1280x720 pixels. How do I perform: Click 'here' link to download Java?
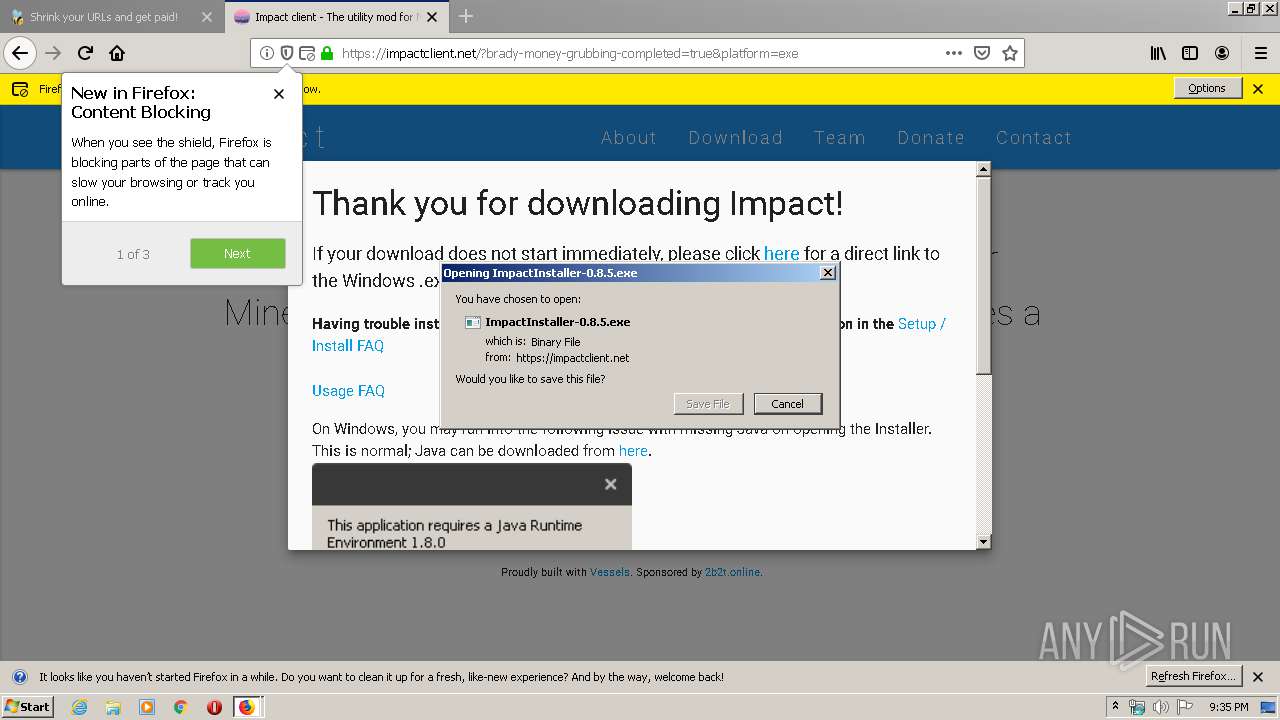(x=633, y=451)
